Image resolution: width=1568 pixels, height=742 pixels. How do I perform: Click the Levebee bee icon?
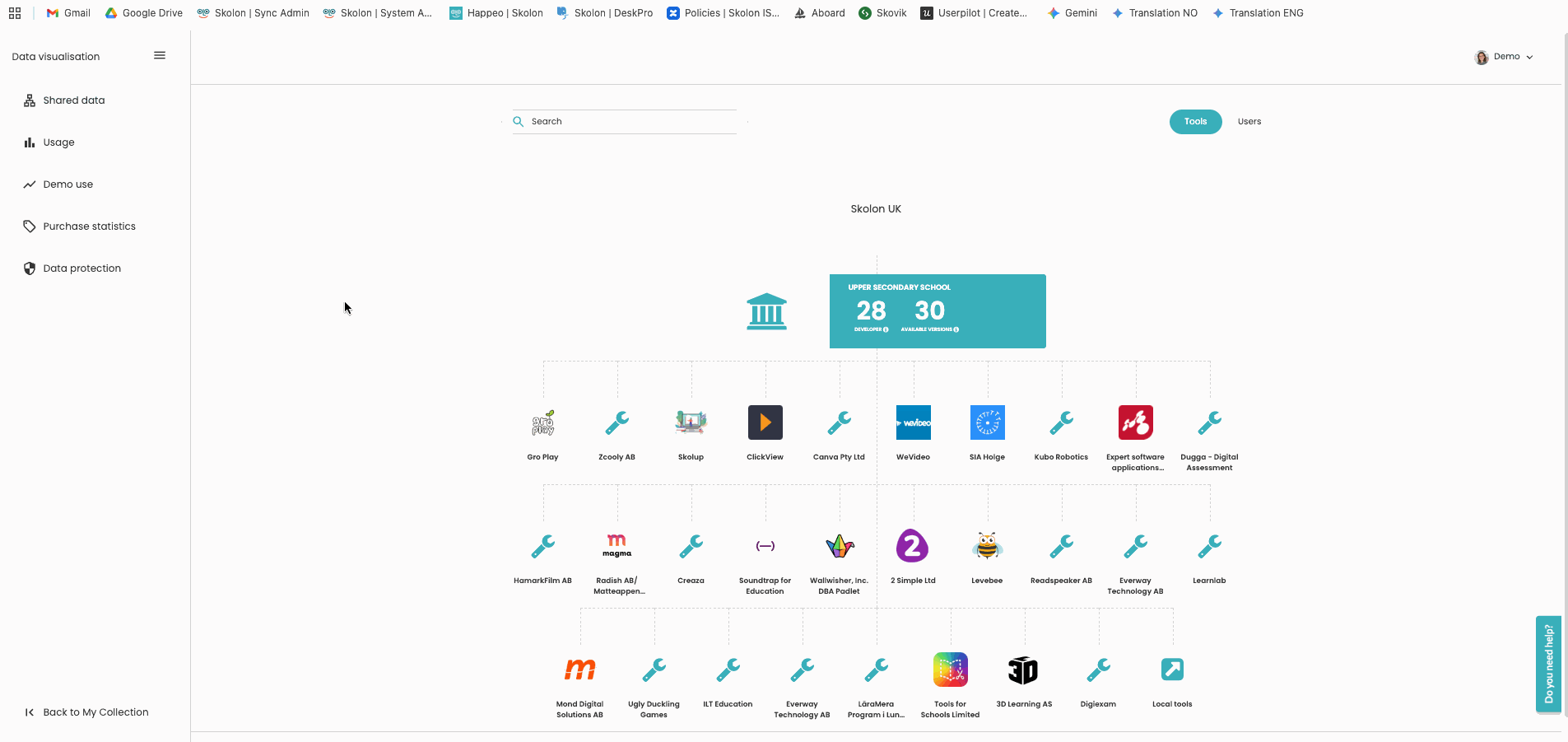pos(987,546)
